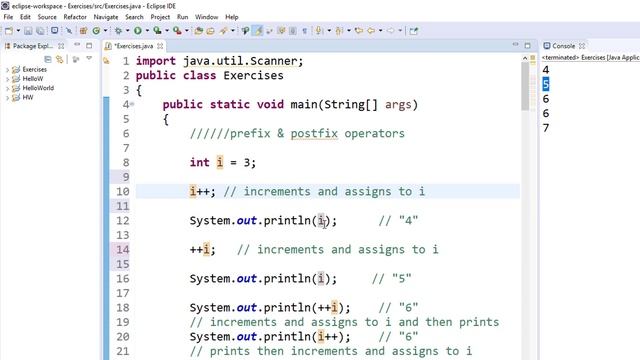Jump to previous annotation arrow icon
The height and width of the screenshot is (360, 640).
coord(339,31)
